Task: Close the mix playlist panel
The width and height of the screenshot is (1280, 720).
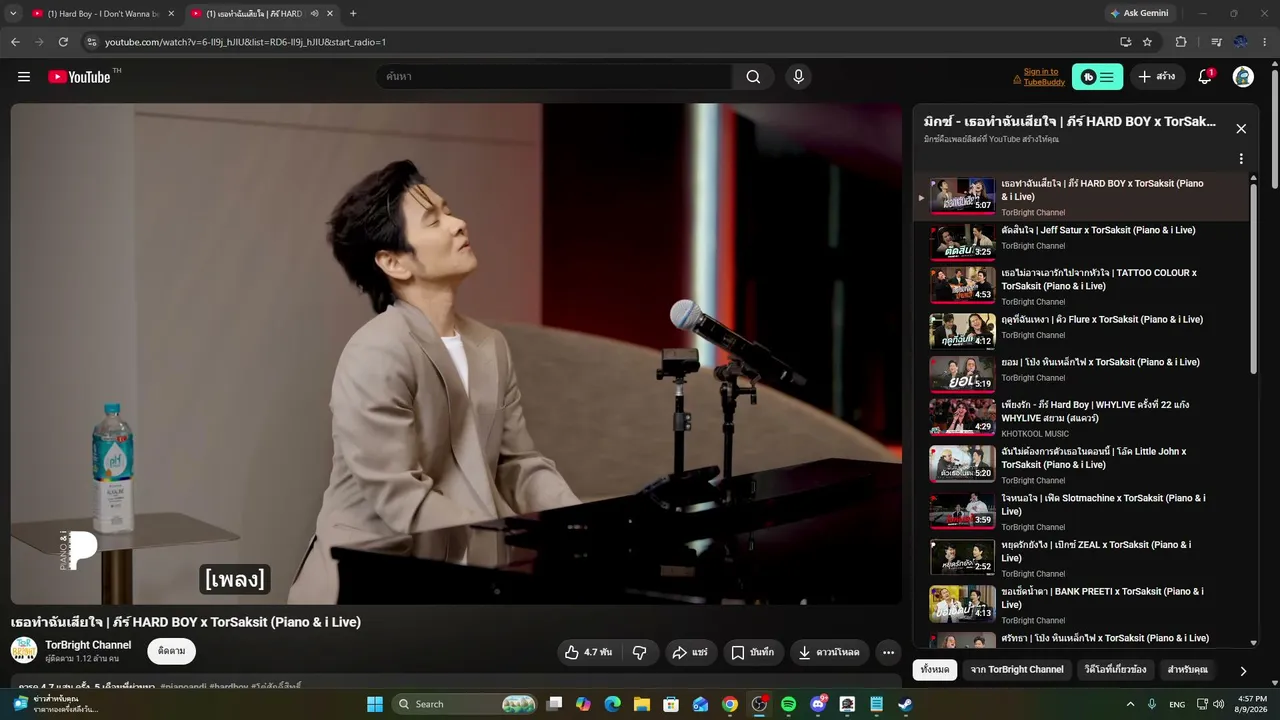Action: click(x=1241, y=128)
